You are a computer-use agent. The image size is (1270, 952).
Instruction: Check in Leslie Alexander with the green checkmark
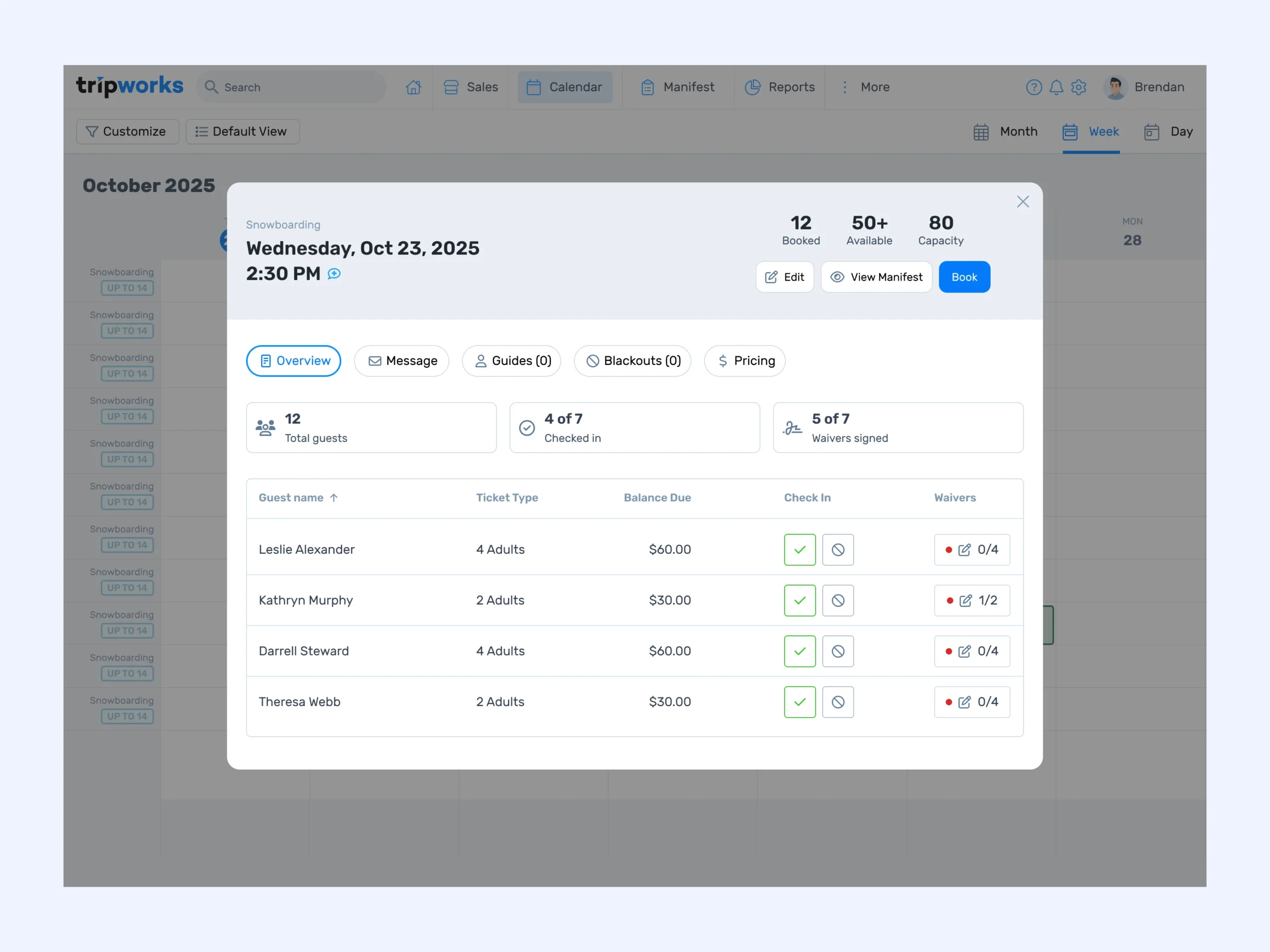(800, 549)
